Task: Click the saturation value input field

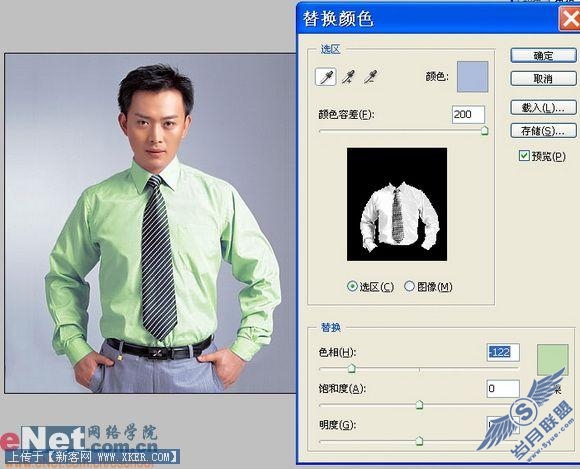Action: point(503,389)
